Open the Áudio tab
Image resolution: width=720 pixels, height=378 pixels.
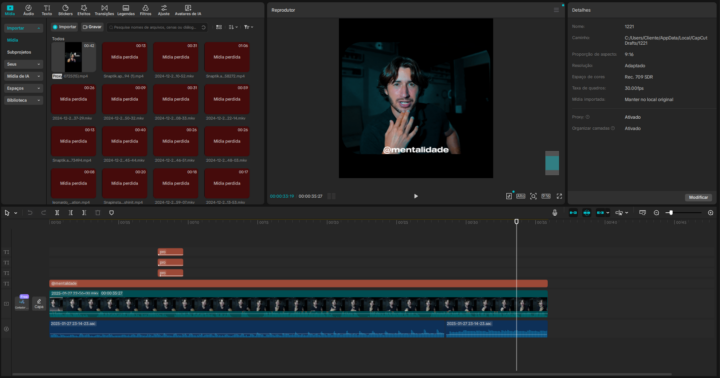(x=28, y=10)
